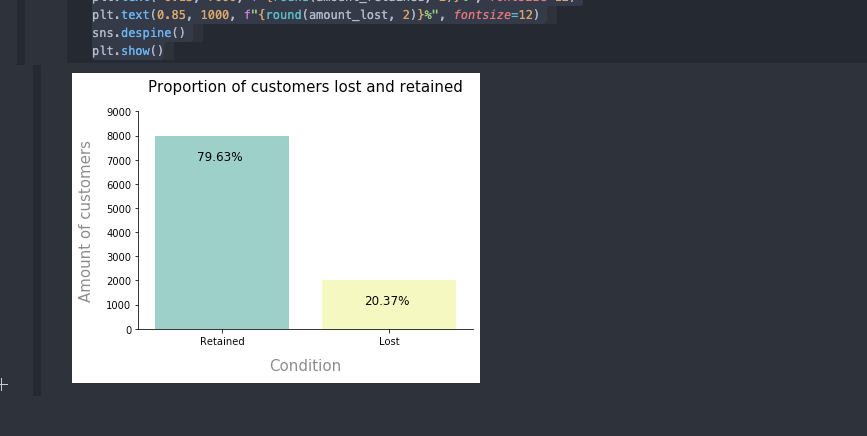Click the 20.37% label on chart
Image resolution: width=867 pixels, height=436 pixels.
[x=387, y=301]
